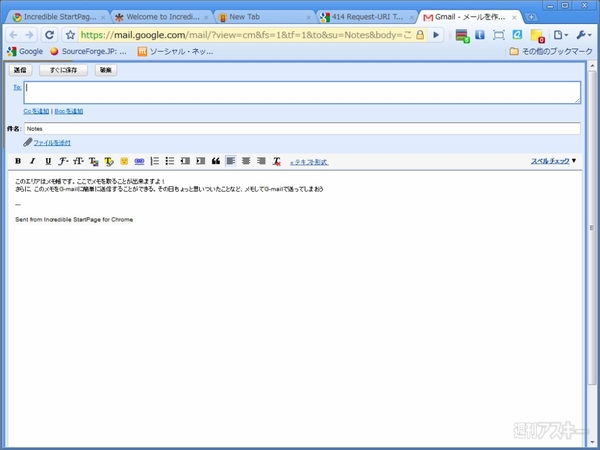Screen dimensions: 600x450
Task: Click the Discard (破棄) button
Action: (x=106, y=70)
